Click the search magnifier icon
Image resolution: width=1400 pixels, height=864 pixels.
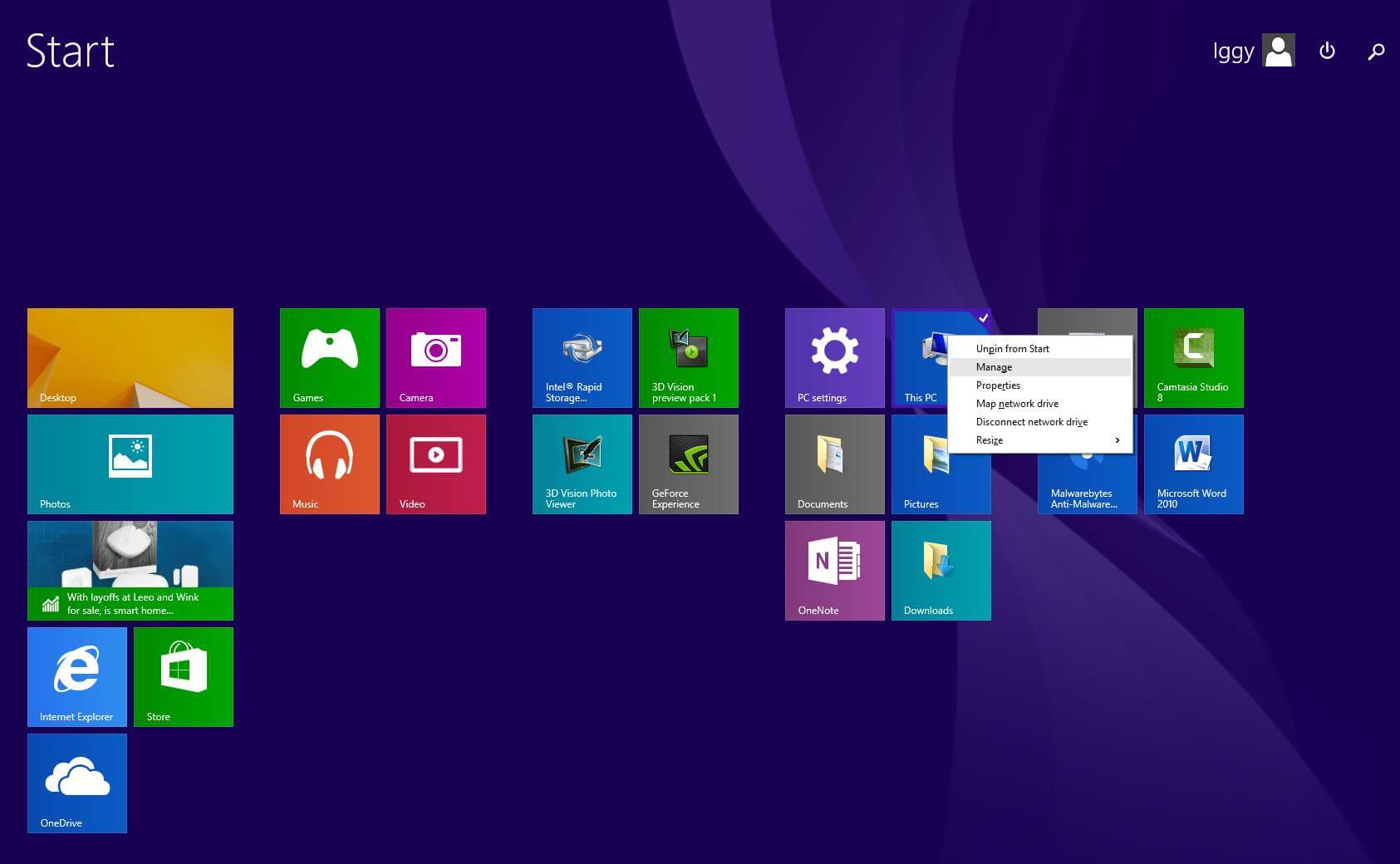pyautogui.click(x=1376, y=52)
